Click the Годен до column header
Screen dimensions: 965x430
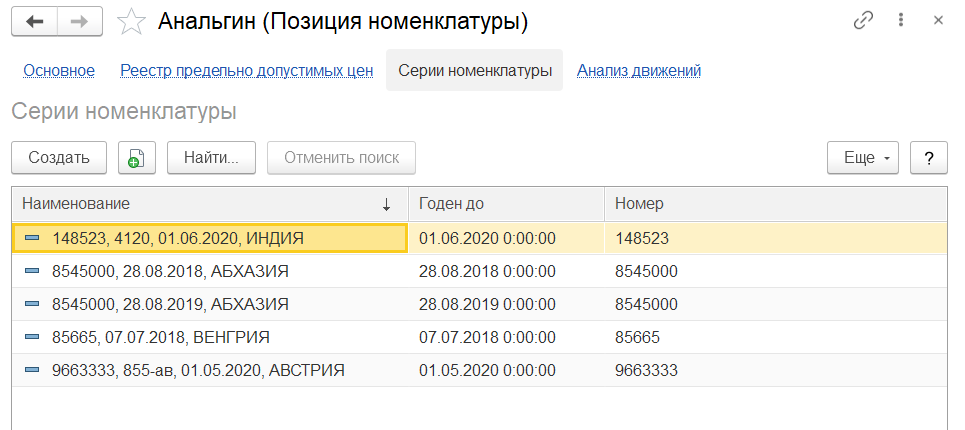coord(505,204)
